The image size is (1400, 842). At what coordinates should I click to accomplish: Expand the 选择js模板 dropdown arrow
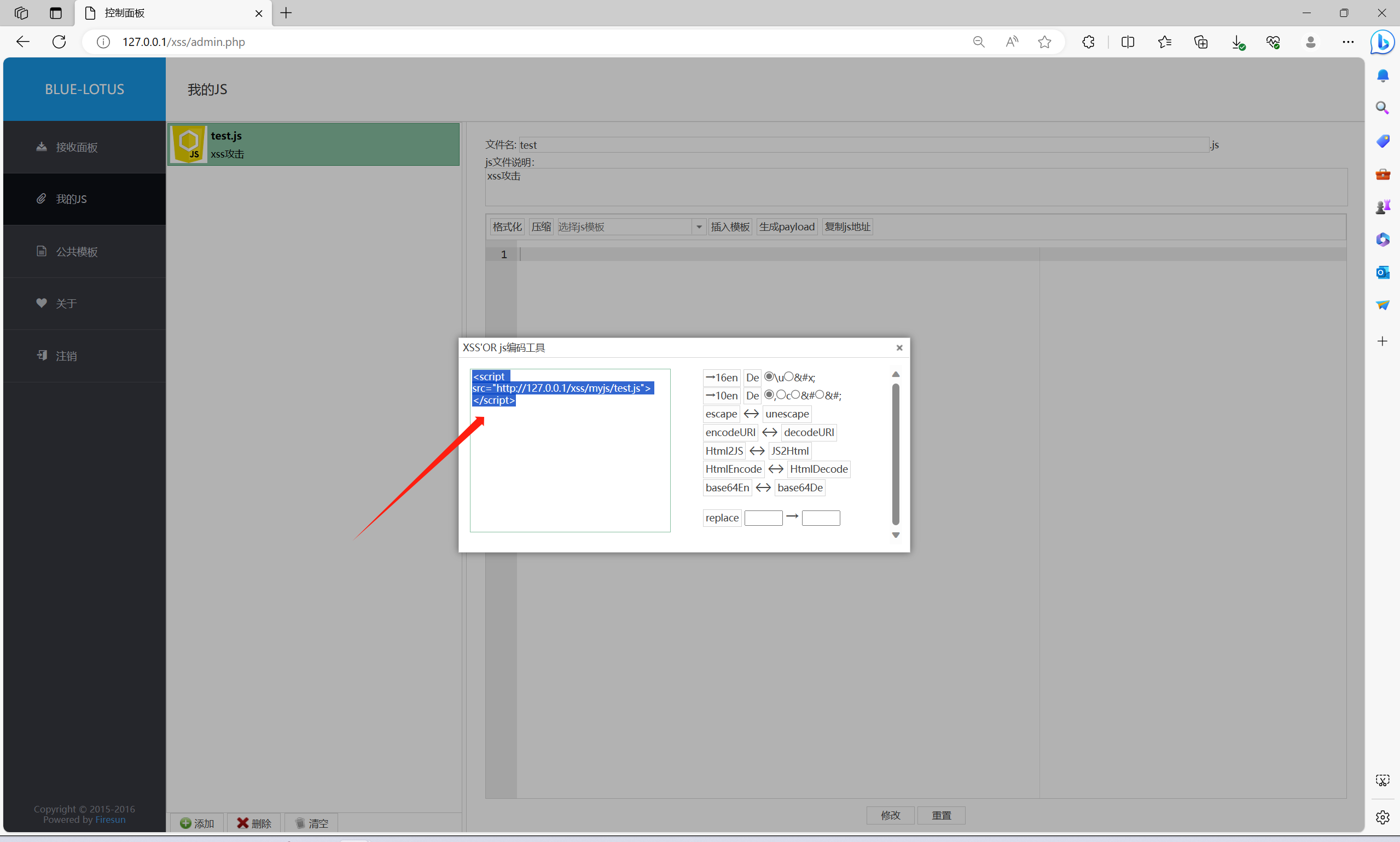[699, 227]
